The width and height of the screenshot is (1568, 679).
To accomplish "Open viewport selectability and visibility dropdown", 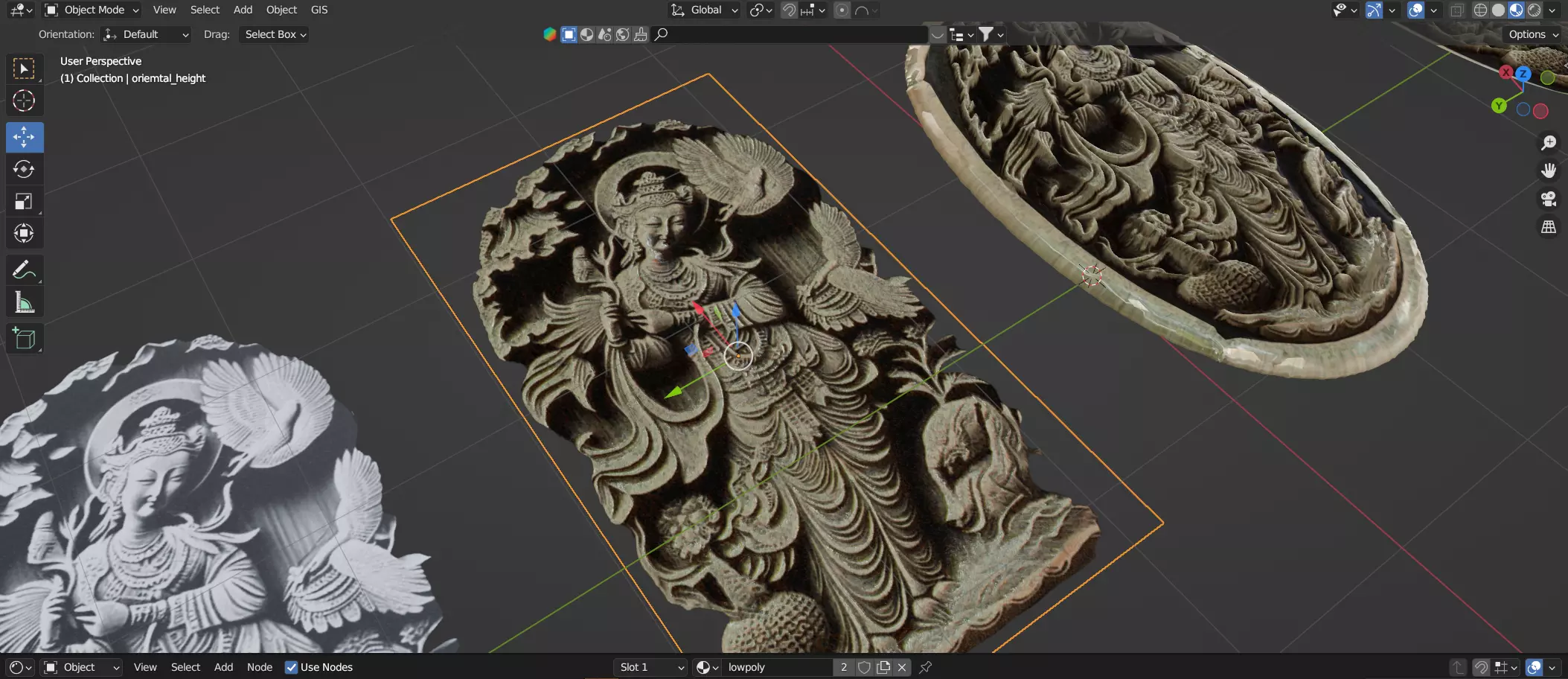I will click(x=1345, y=10).
